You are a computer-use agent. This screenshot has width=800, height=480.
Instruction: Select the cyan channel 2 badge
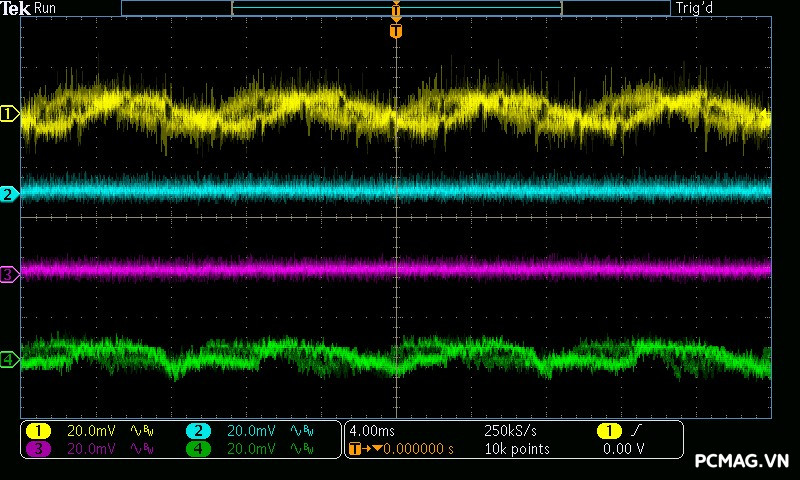click(x=198, y=431)
